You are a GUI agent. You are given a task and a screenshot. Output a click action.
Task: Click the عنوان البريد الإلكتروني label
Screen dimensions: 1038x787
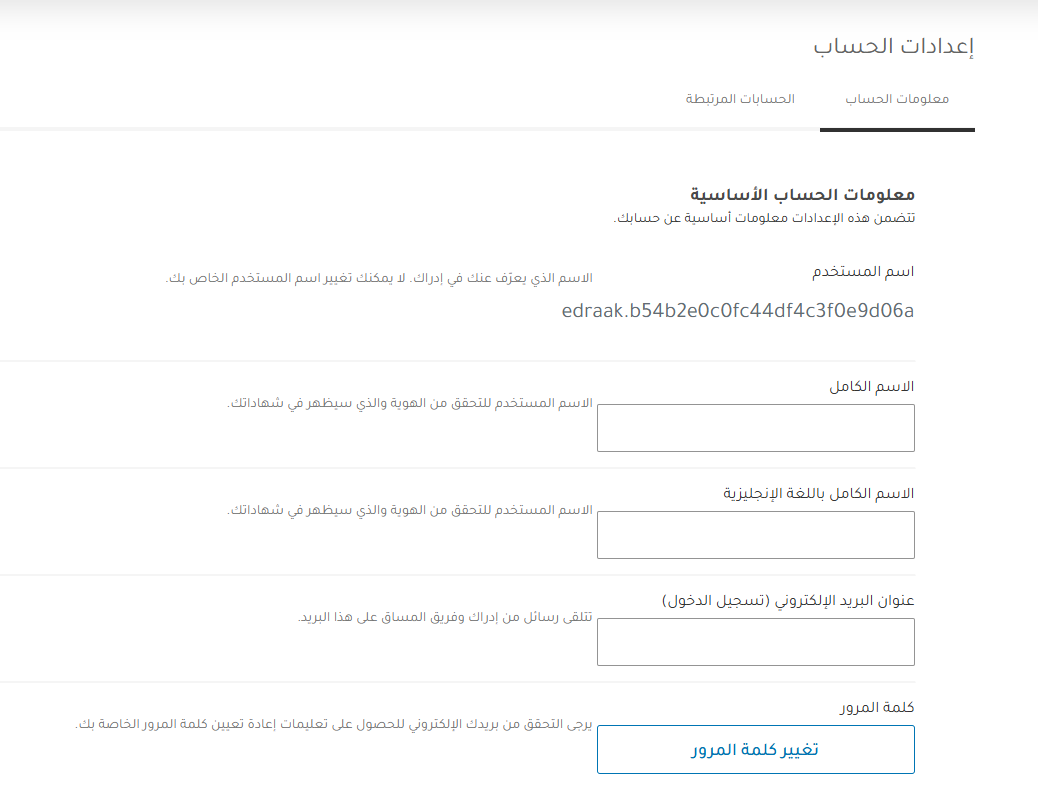(x=788, y=600)
